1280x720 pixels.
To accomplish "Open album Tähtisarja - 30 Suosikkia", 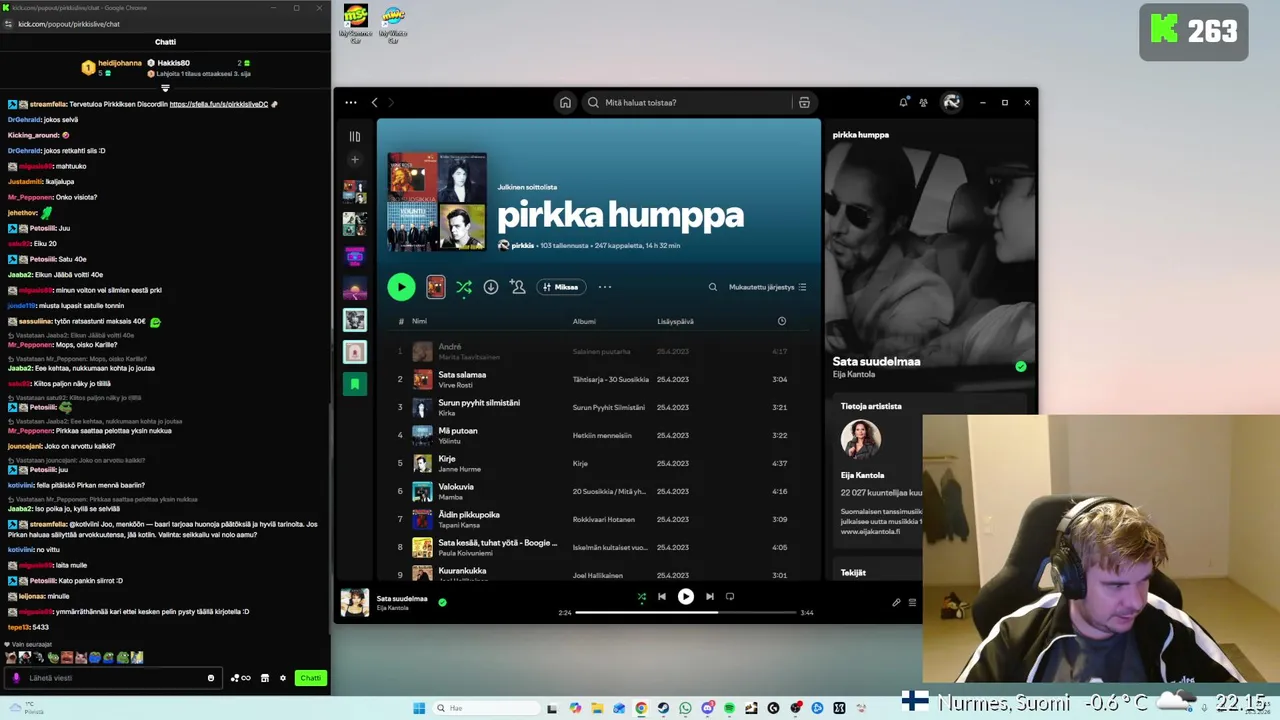I will pos(610,380).
